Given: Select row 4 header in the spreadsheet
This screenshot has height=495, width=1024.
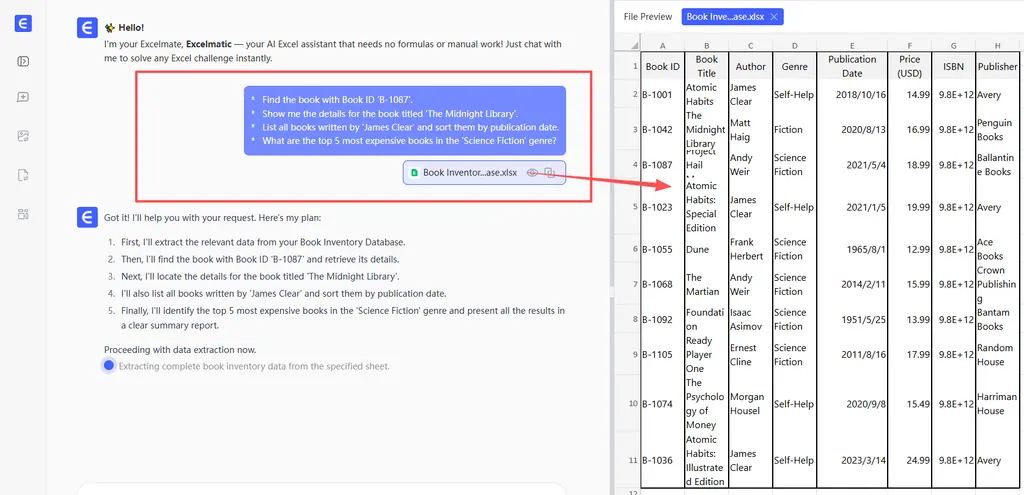Looking at the screenshot, I should click(x=633, y=165).
